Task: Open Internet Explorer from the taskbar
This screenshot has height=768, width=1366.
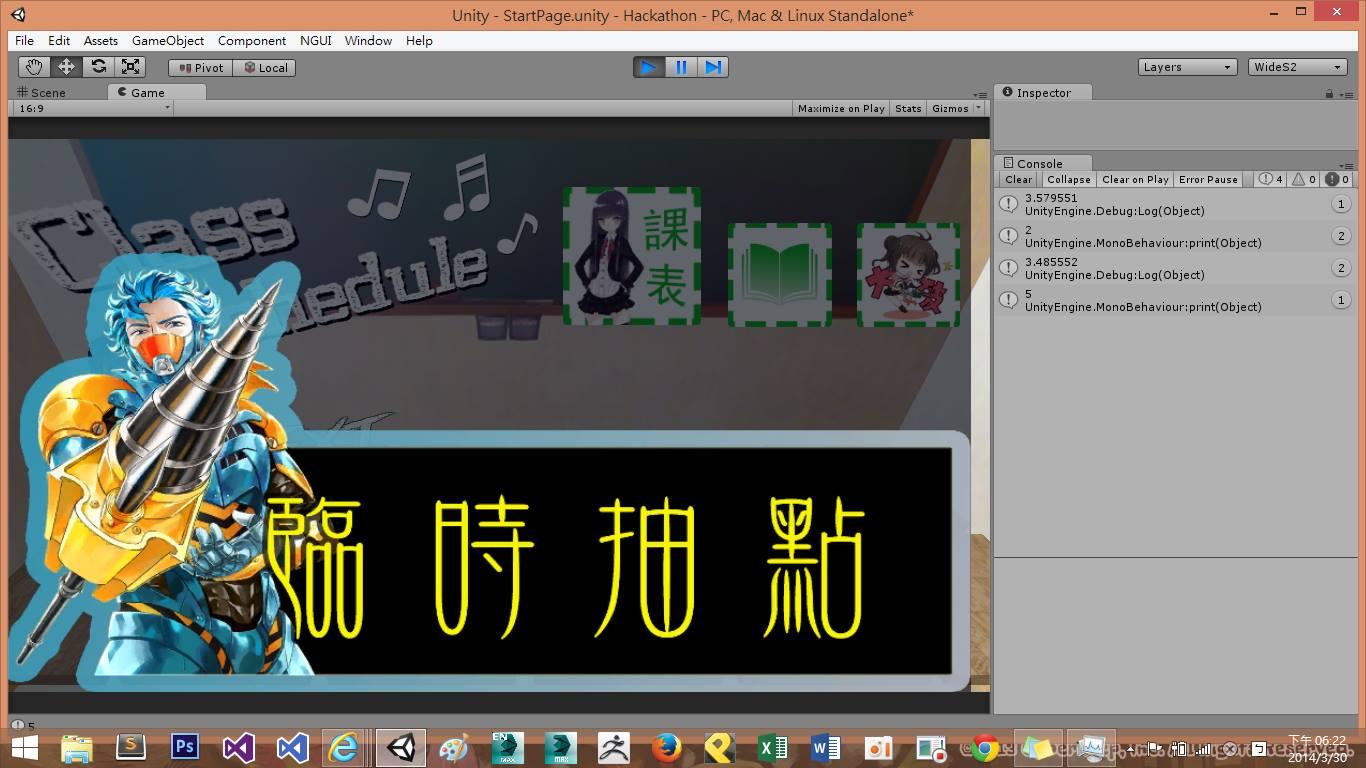Action: coord(343,748)
